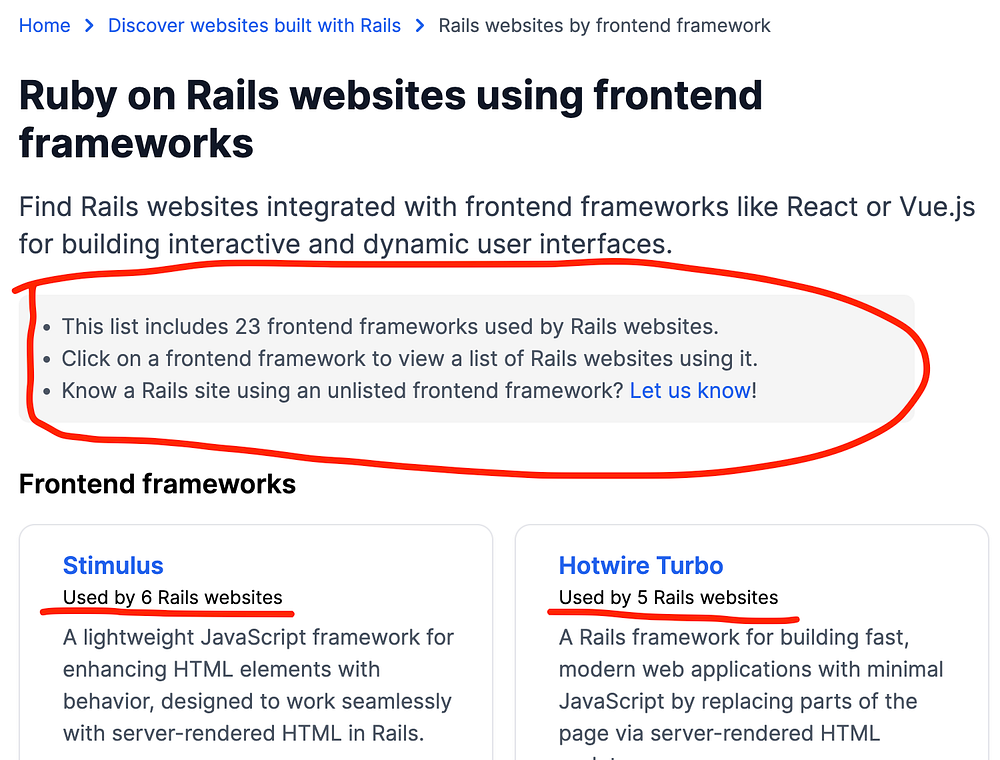Open the Hotwire Turbo framework link
This screenshot has height=760, width=1000.
coord(641,566)
